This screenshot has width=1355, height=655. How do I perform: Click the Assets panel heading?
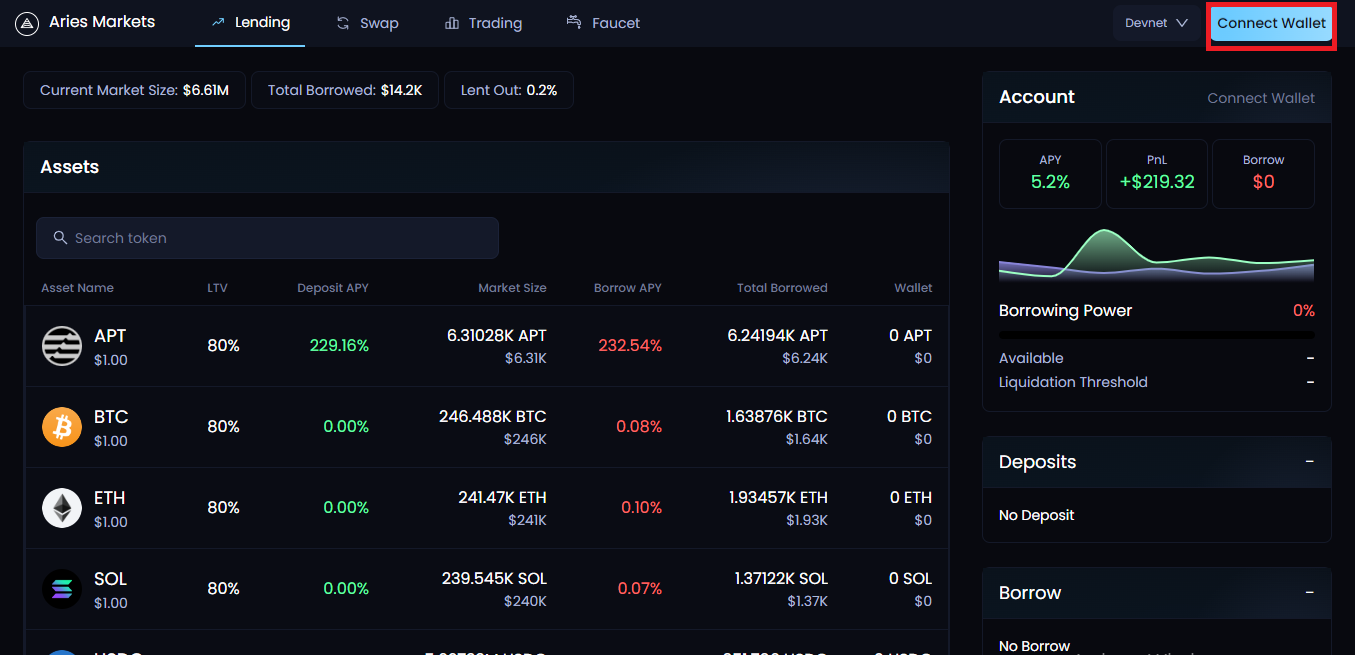coord(70,167)
